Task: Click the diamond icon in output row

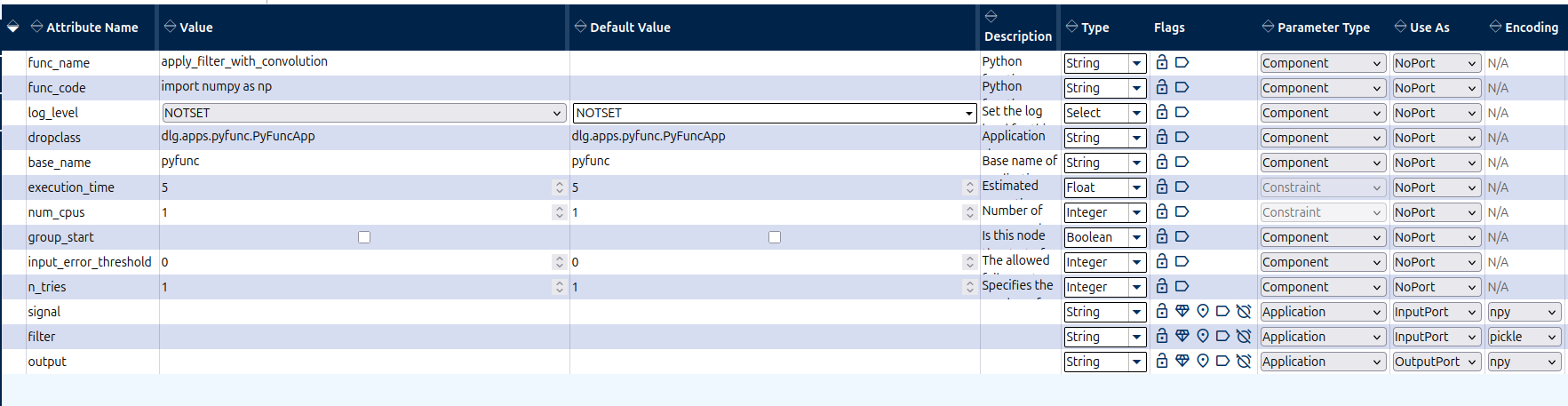Action: 1182,361
